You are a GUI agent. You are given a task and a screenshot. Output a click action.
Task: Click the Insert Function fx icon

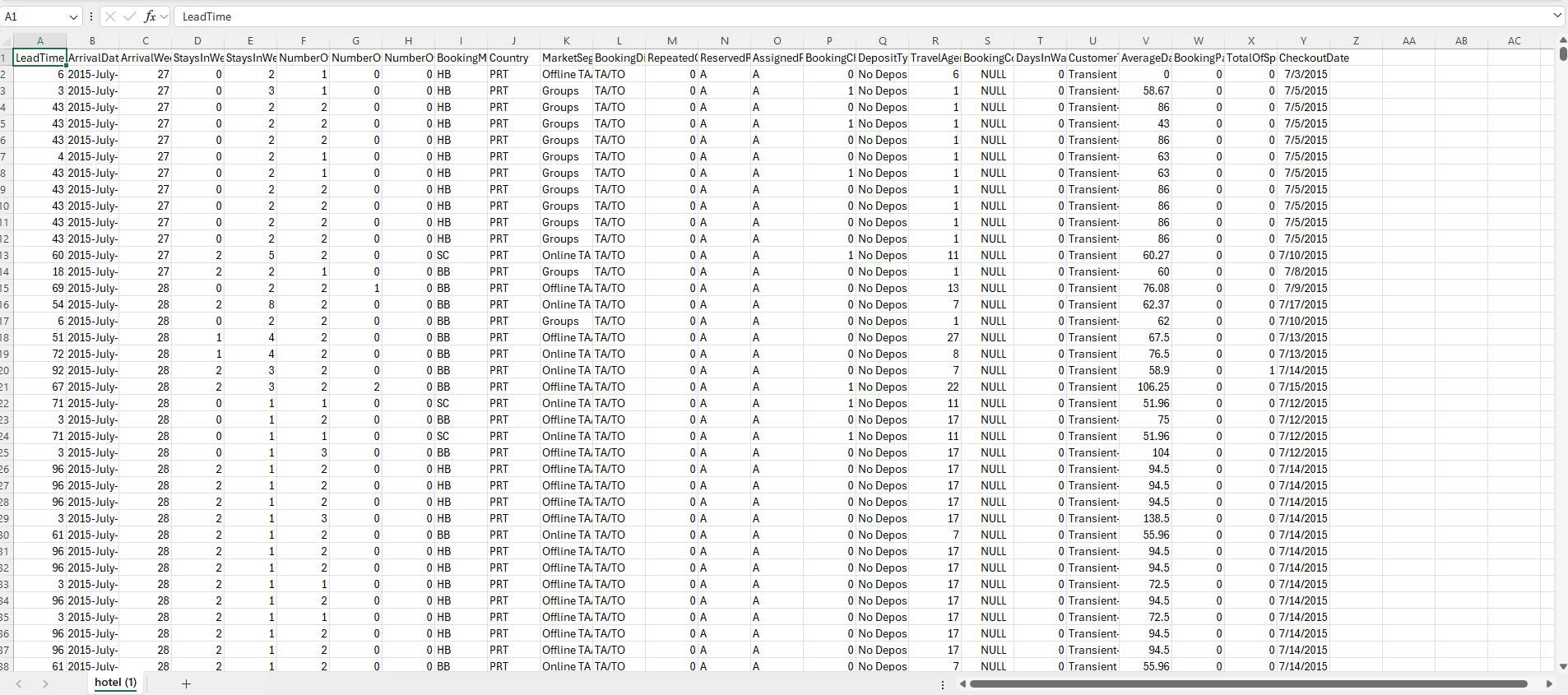[150, 16]
